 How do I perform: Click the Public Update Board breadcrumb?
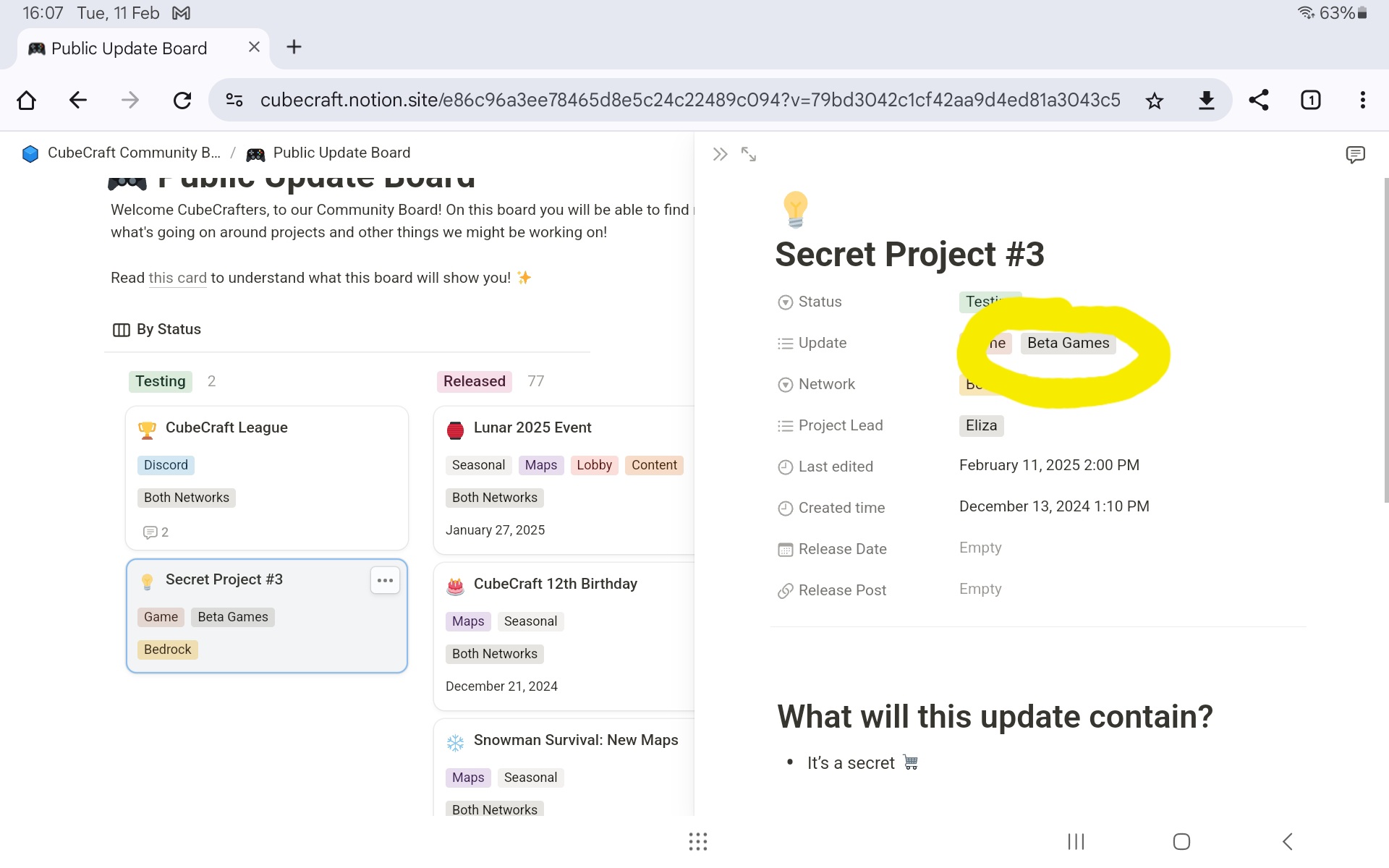pyautogui.click(x=328, y=153)
